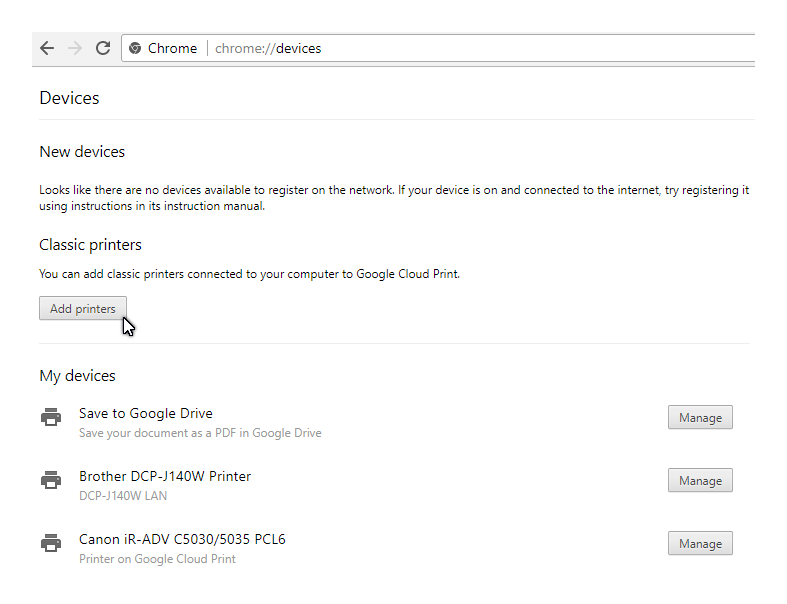787x604 pixels.
Task: Select the Save to Google Drive device name
Action: [146, 413]
